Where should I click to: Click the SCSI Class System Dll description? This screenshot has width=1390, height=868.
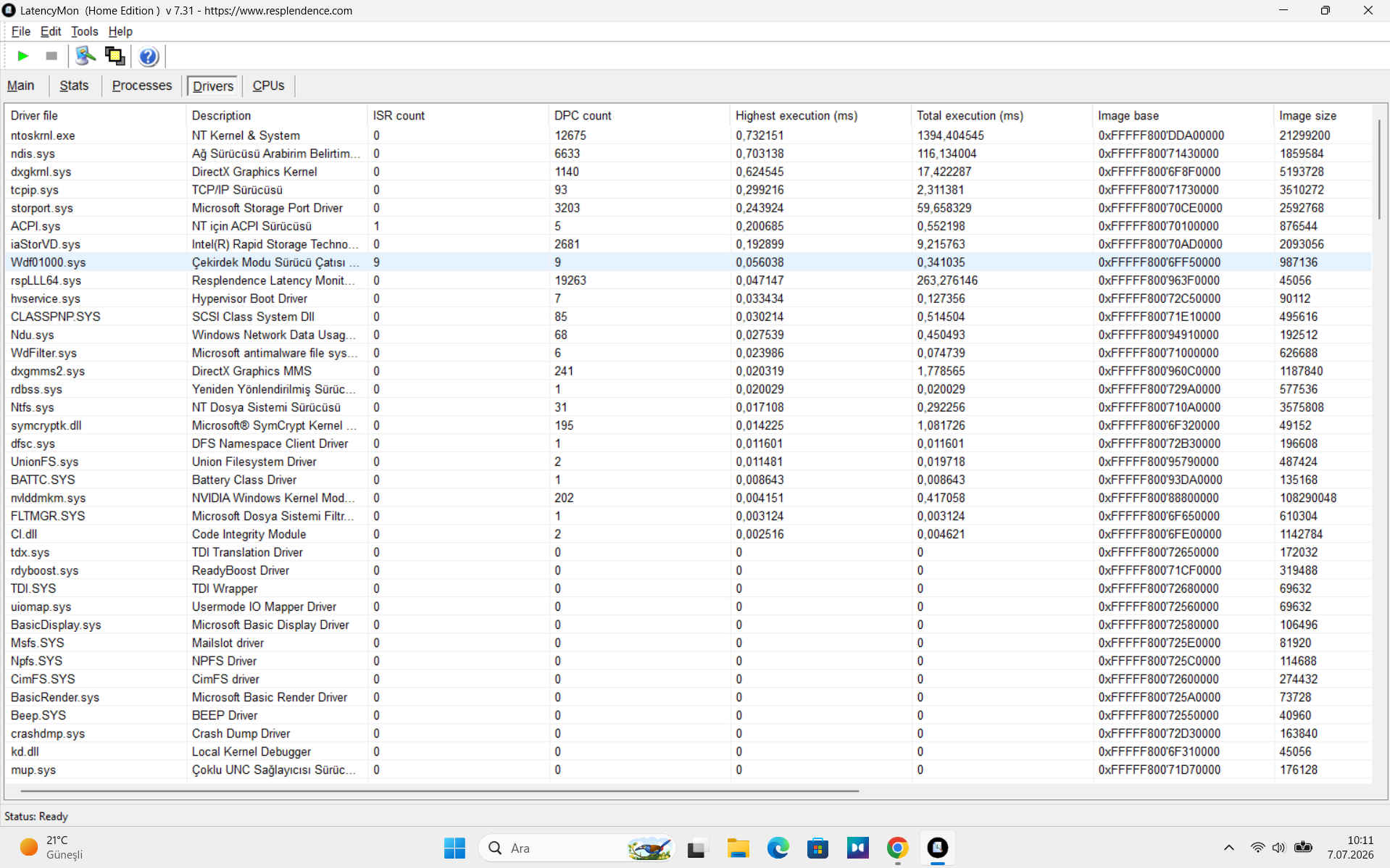pyautogui.click(x=253, y=317)
